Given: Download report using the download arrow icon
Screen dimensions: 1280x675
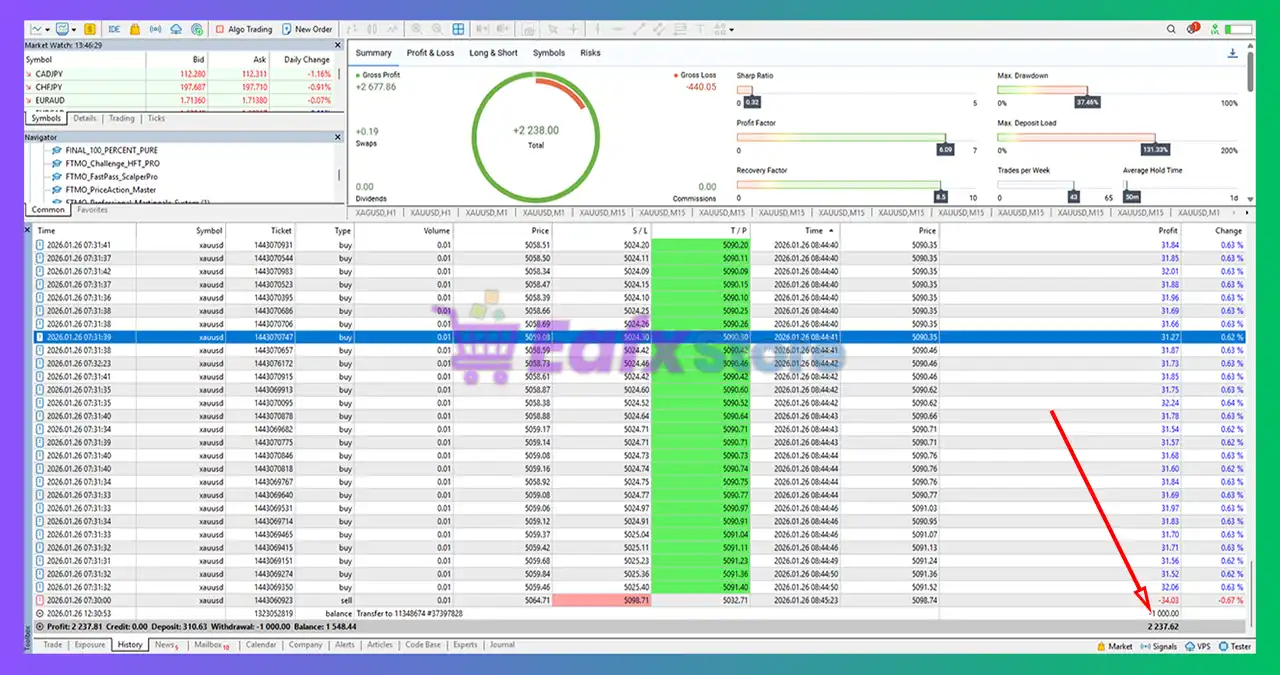Looking at the screenshot, I should click(1232, 53).
